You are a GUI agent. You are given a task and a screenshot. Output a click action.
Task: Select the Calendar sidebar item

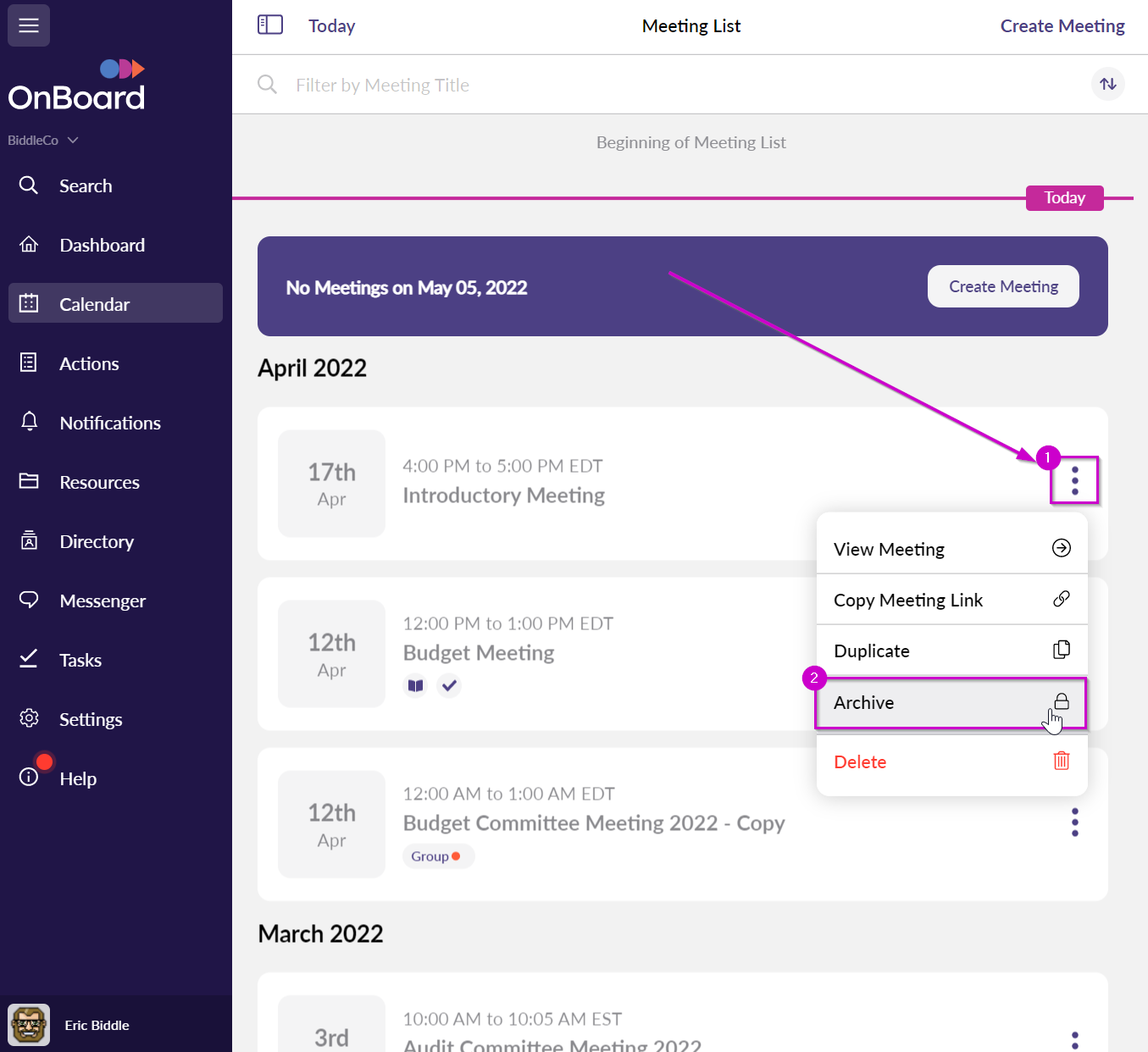coord(115,303)
